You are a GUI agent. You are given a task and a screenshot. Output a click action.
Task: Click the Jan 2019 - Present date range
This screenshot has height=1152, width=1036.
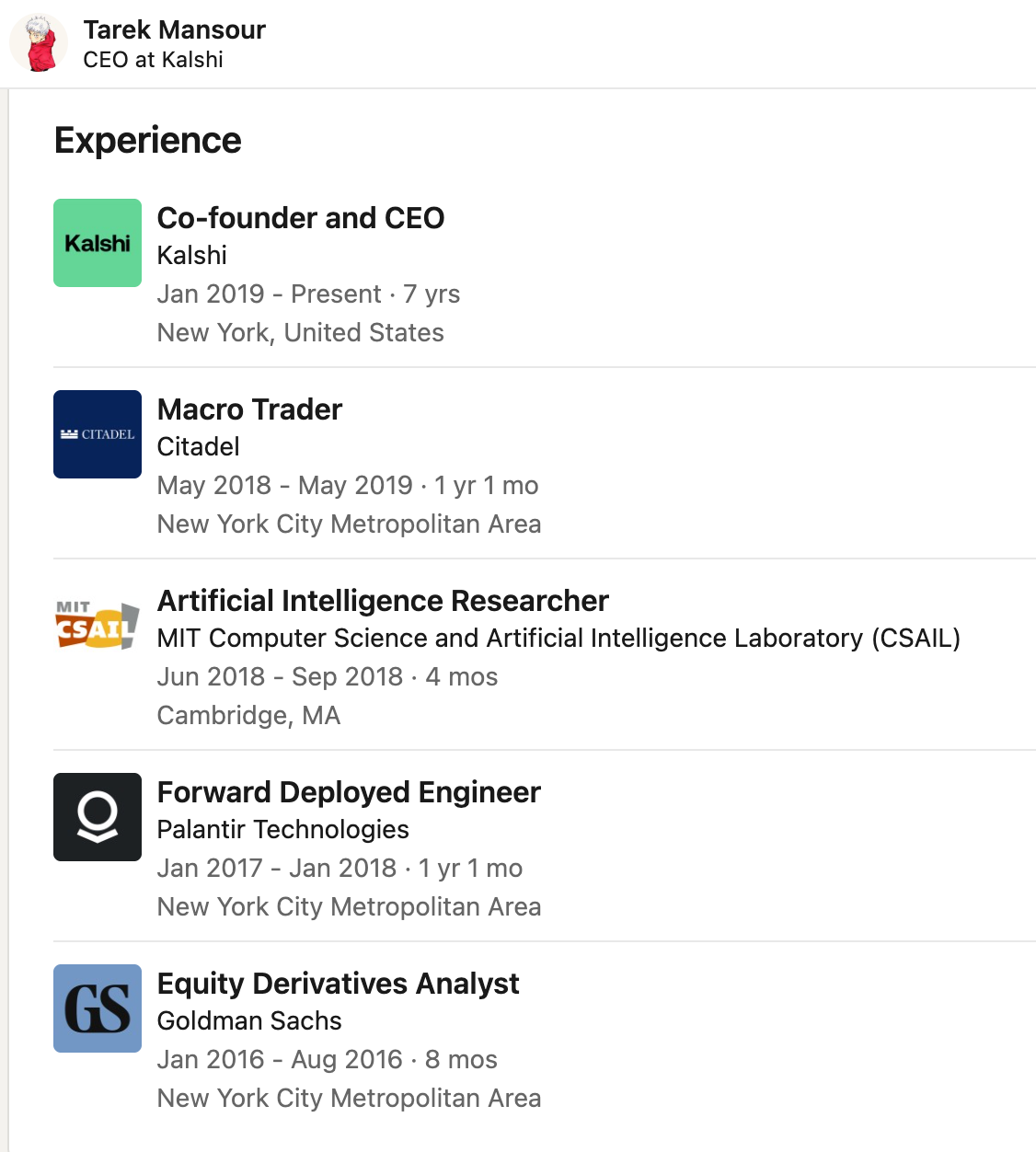click(x=269, y=294)
